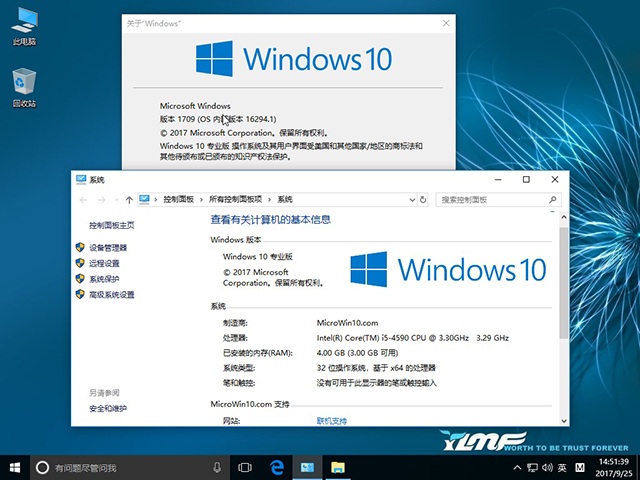Expand the chevron after 控制面板
640x480 pixels.
point(202,200)
